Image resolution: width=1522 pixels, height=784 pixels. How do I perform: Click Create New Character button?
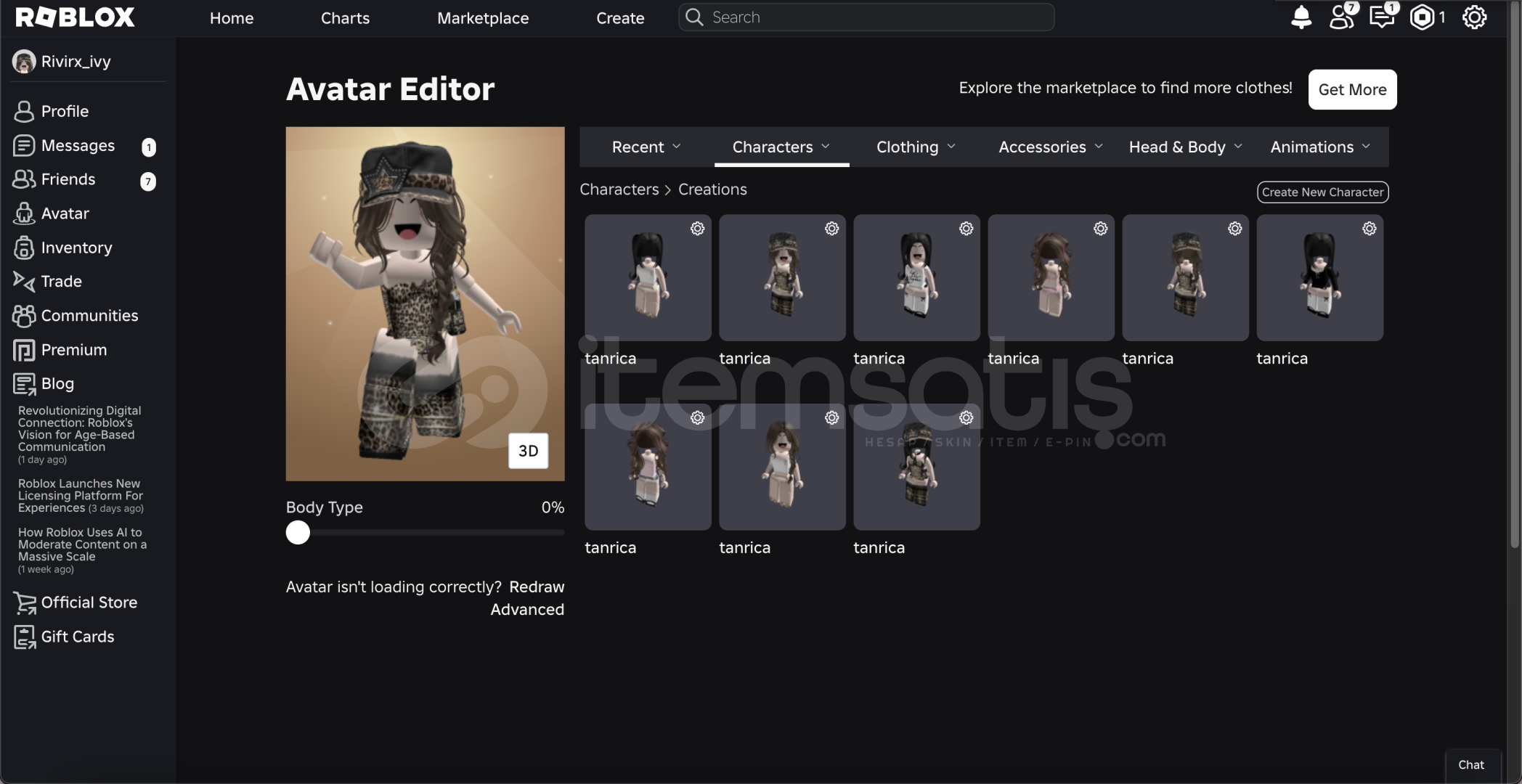[x=1322, y=192]
